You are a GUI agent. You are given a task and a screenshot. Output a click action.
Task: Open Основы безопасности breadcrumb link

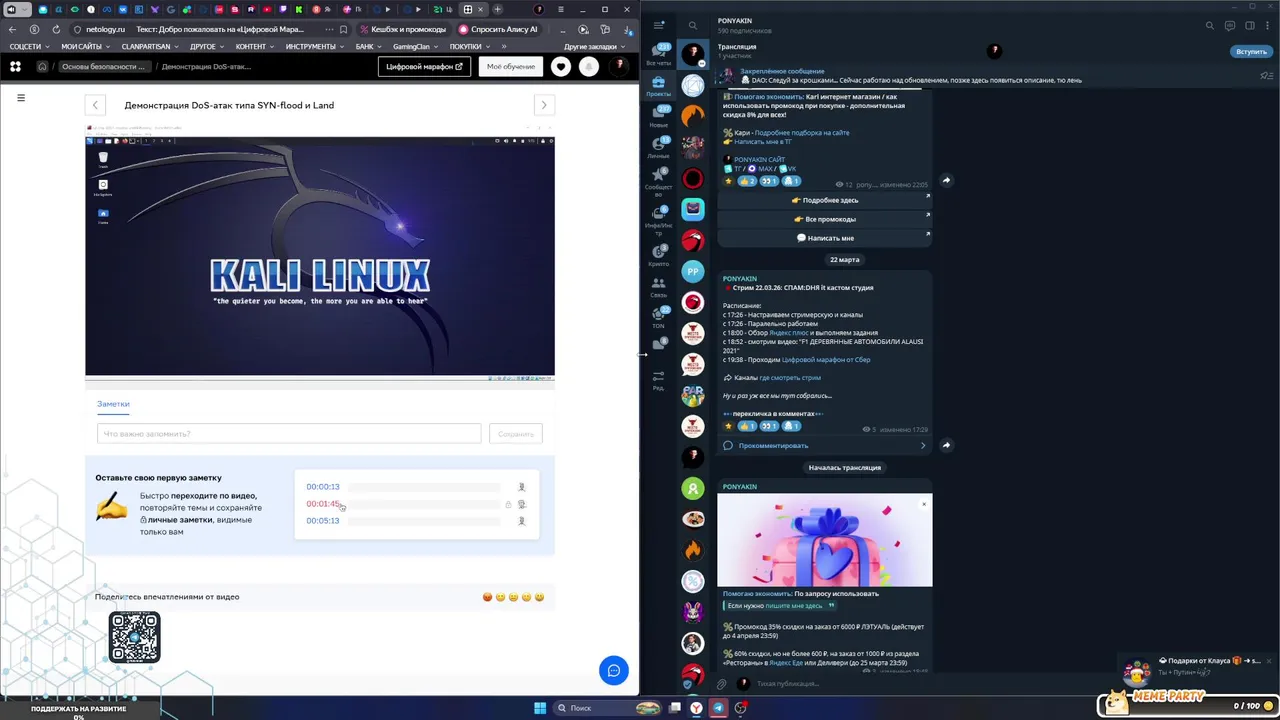[x=103, y=67]
